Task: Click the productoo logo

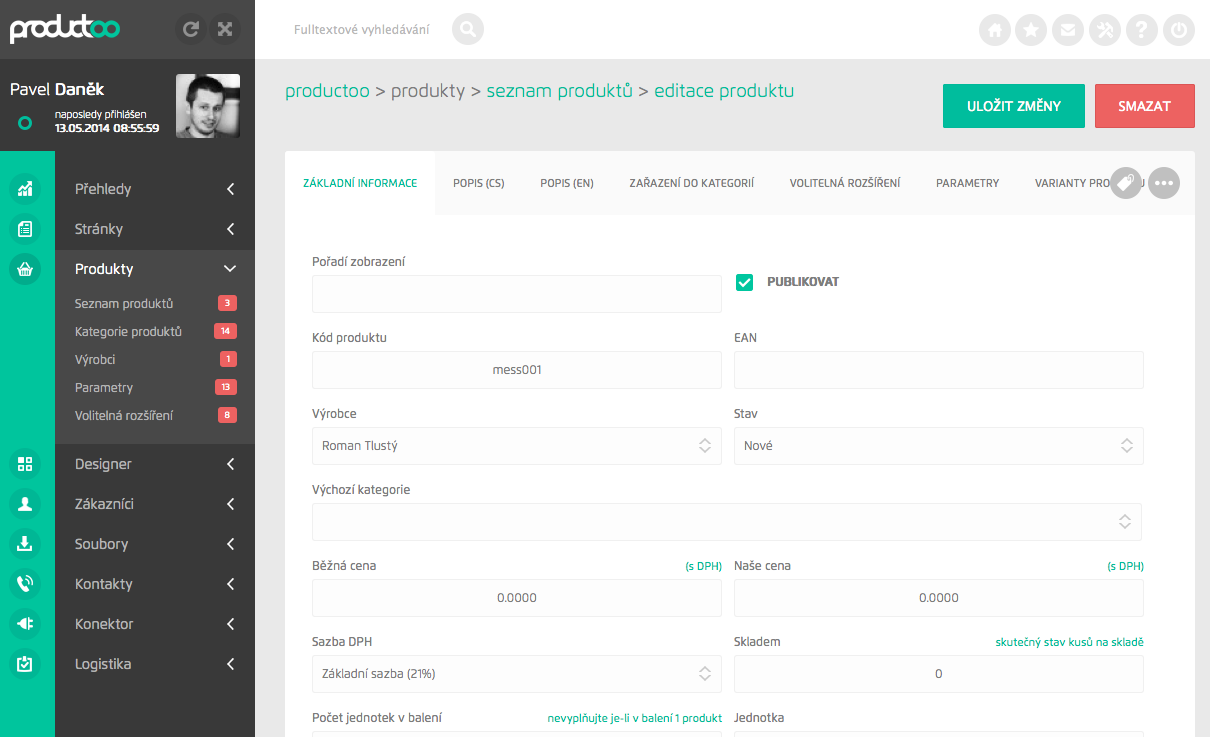Action: [x=65, y=29]
